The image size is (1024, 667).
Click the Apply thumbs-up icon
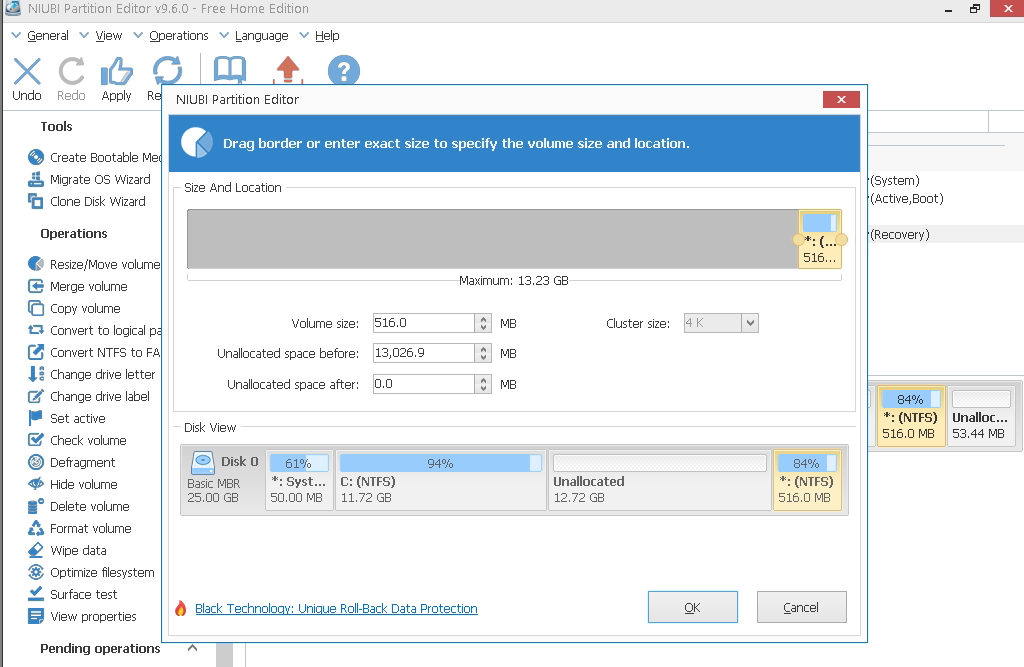tap(116, 73)
